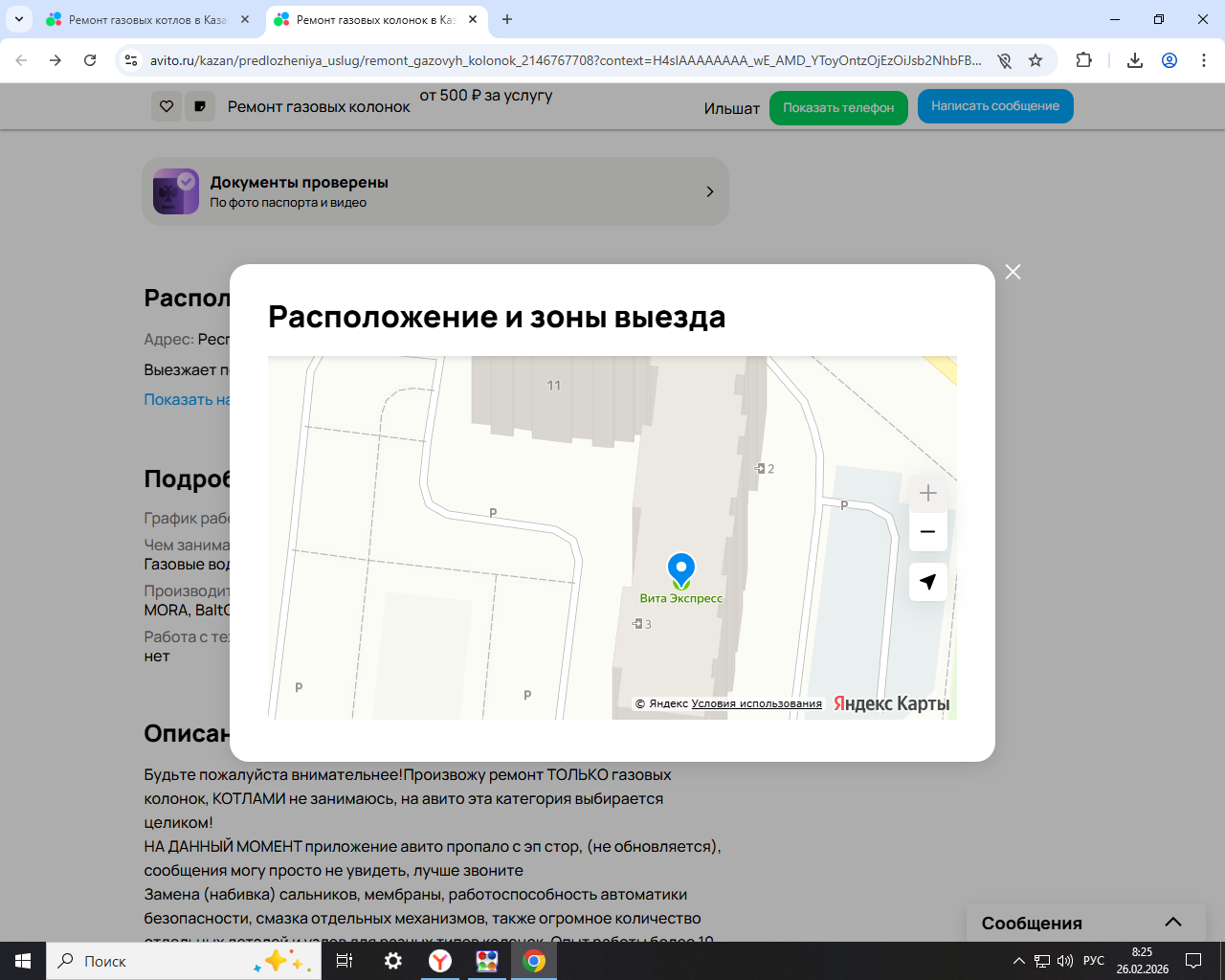The height and width of the screenshot is (980, 1225).
Task: Open the tab search dropdown
Action: 18,19
